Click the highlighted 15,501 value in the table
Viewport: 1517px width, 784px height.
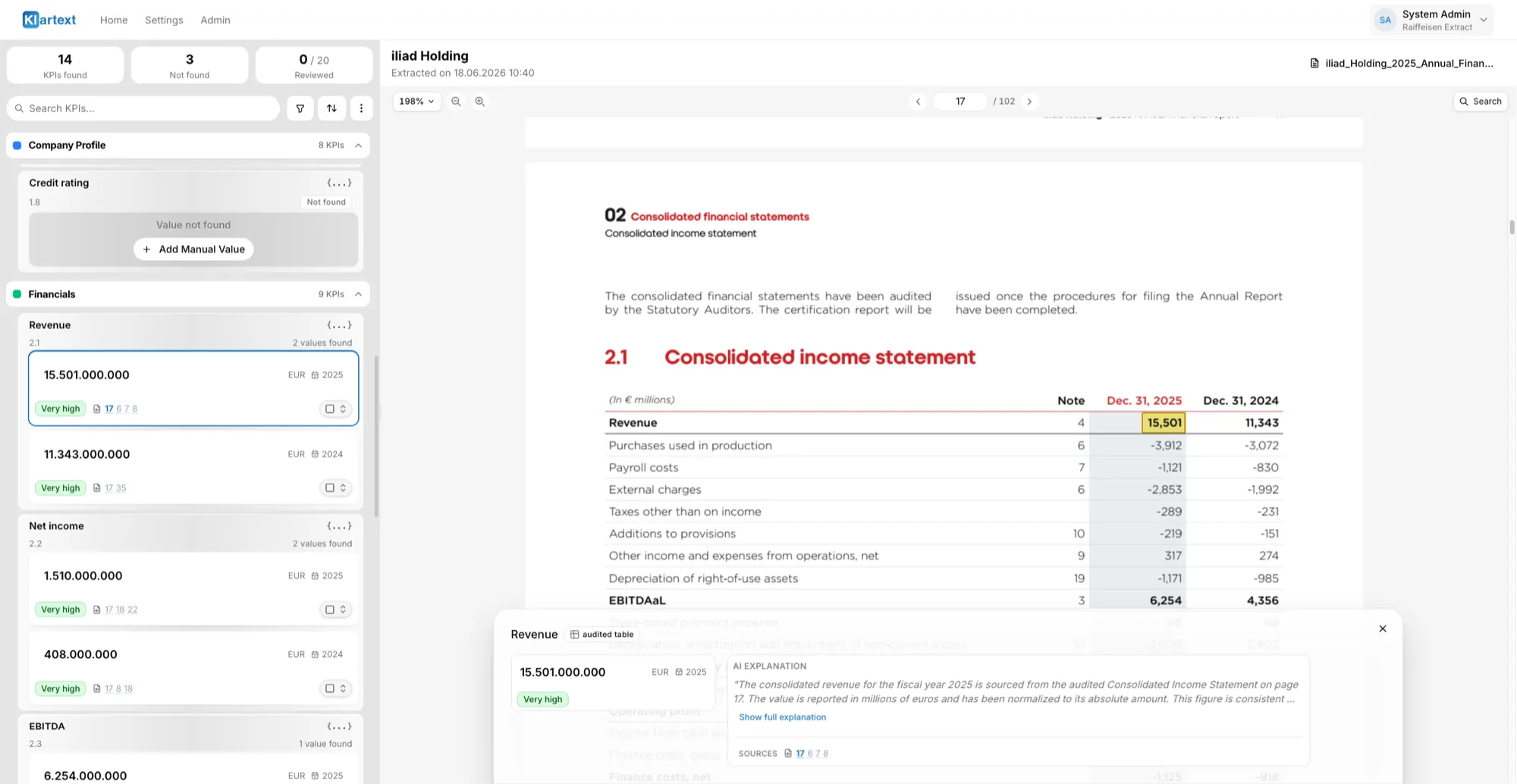pyautogui.click(x=1164, y=423)
